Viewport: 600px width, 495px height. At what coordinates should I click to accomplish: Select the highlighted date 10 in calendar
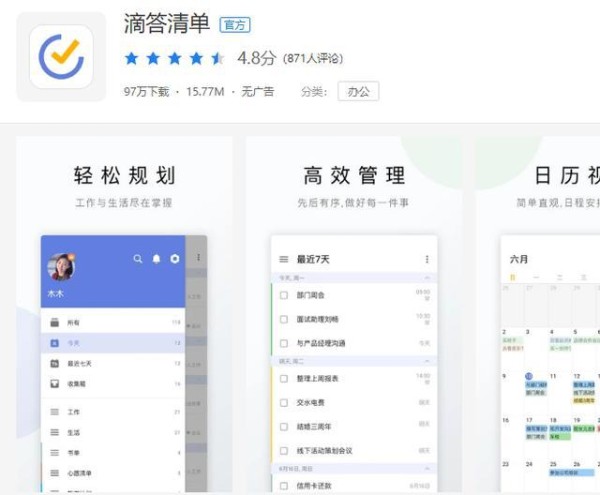[529, 376]
